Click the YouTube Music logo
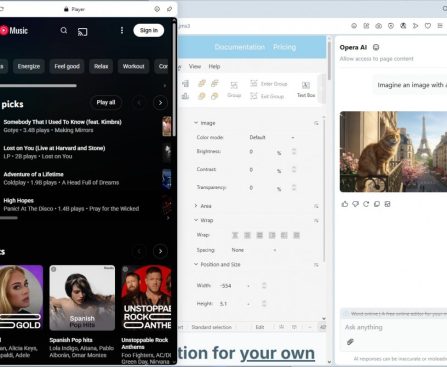Screen dimensions: 447x367 (14, 31)
